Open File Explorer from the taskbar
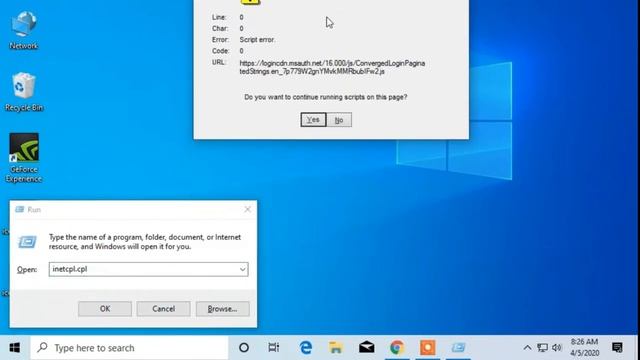The image size is (640, 360). pyautogui.click(x=336, y=348)
